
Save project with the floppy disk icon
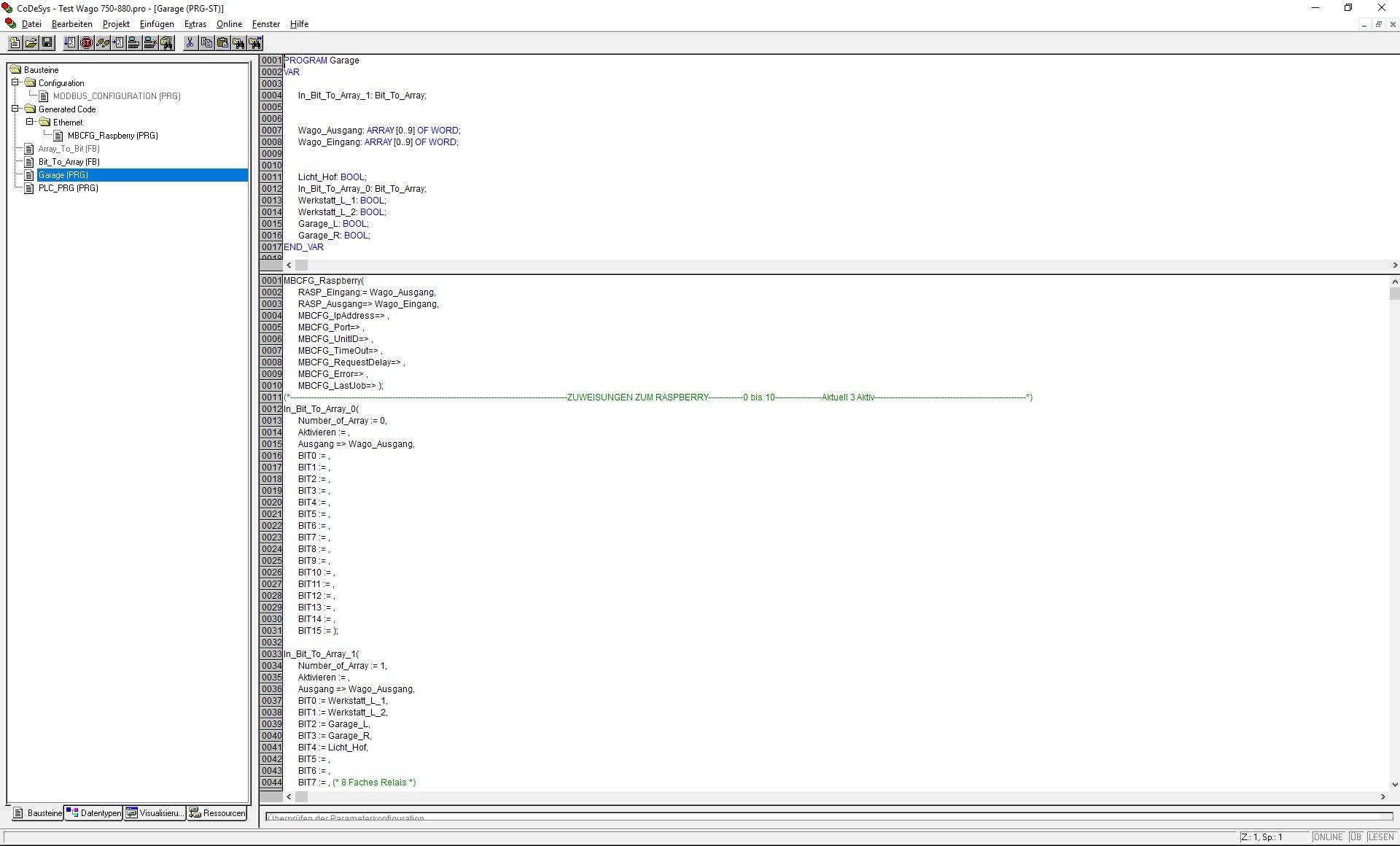tap(47, 43)
